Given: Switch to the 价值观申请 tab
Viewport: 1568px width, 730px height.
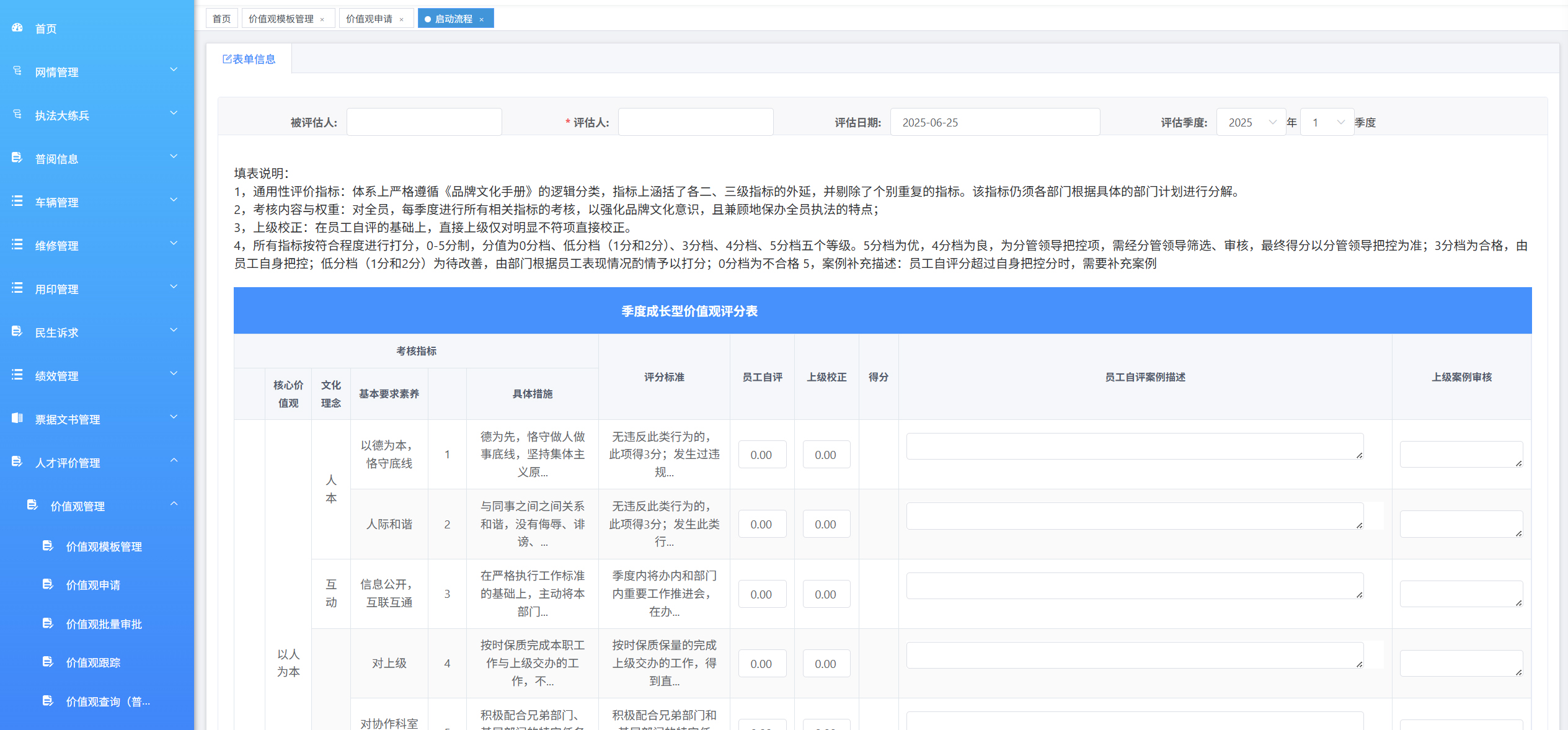Looking at the screenshot, I should tap(369, 19).
